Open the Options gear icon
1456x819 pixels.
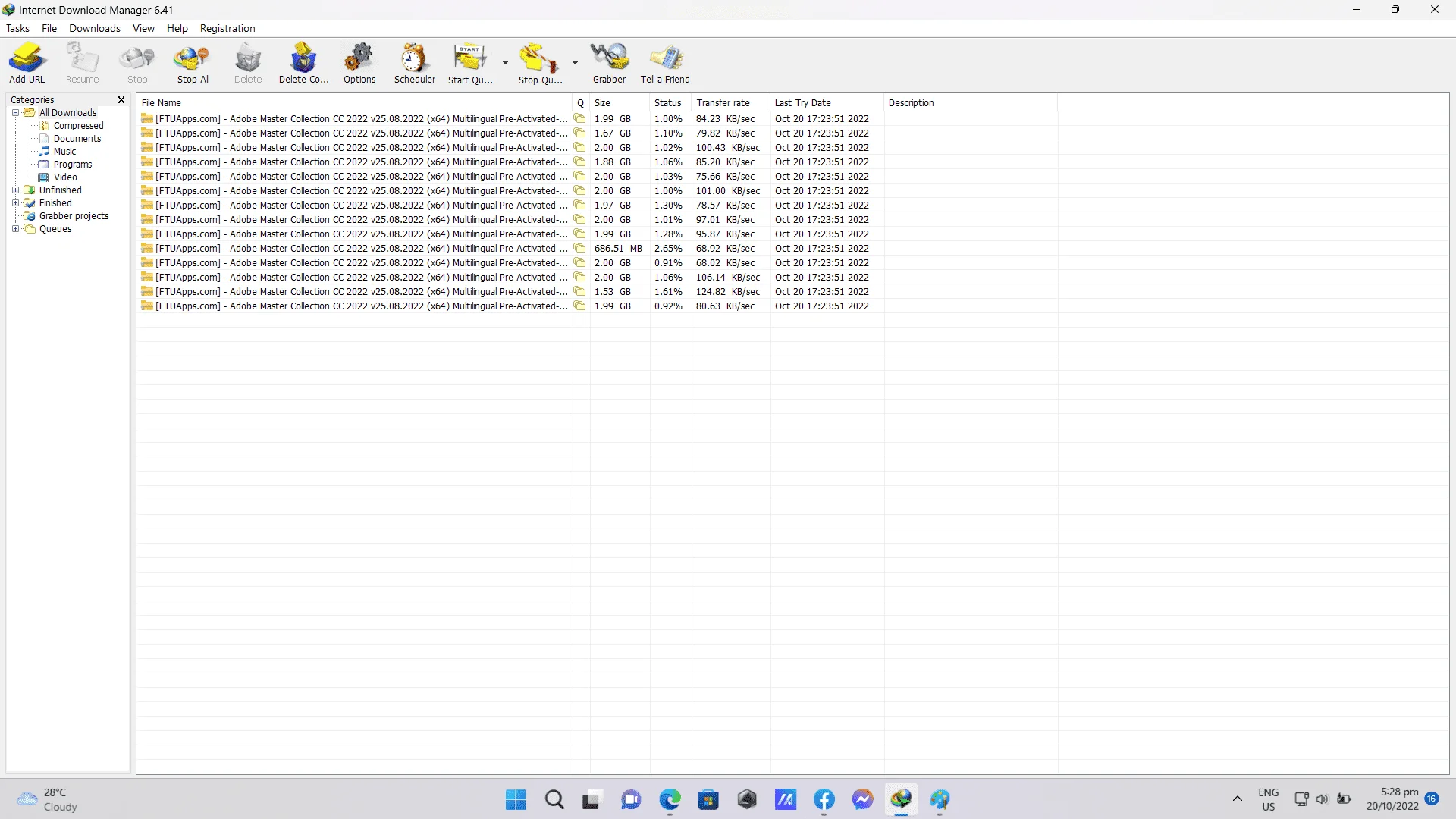[359, 63]
